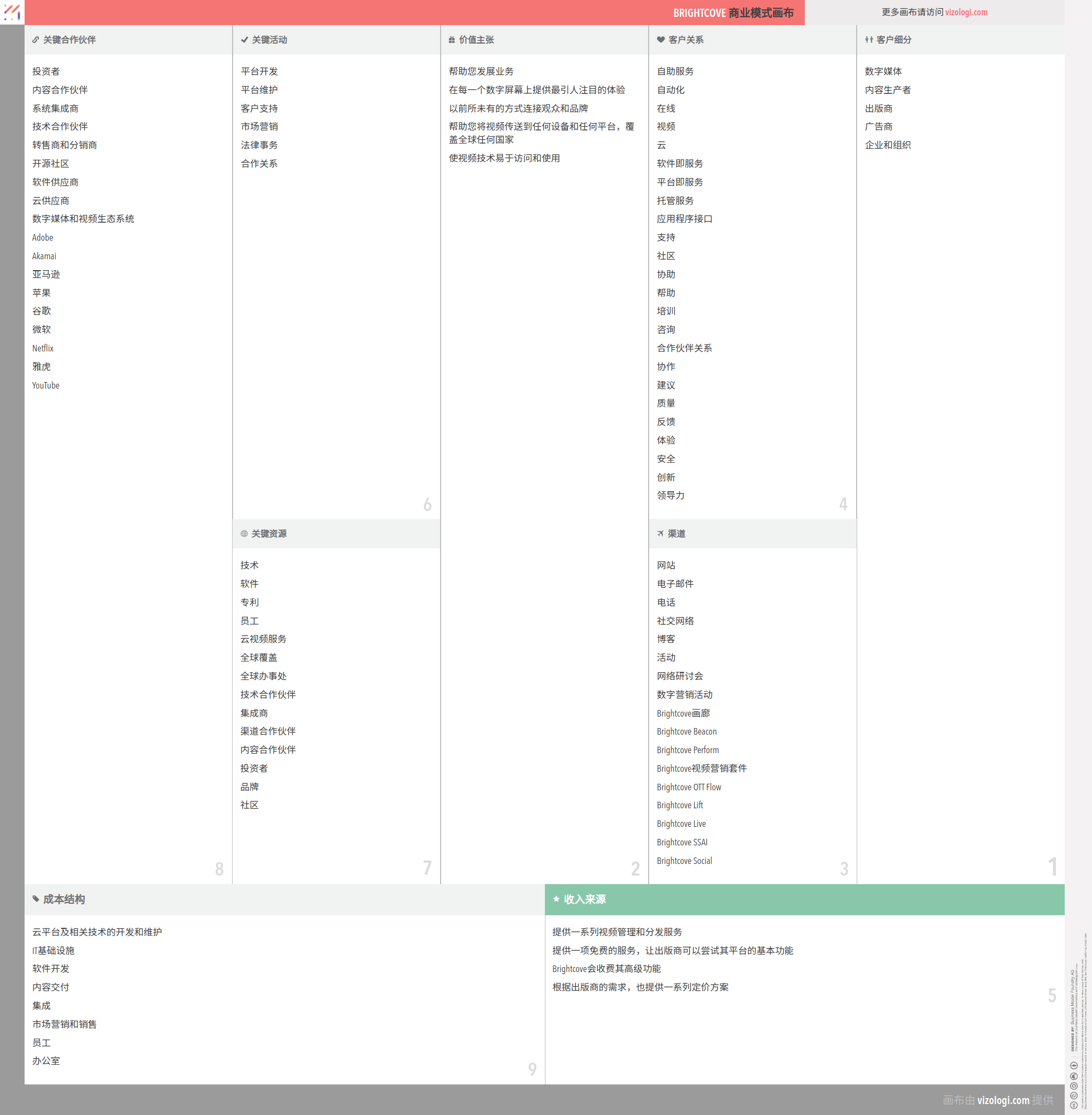Click the BRIGHTCOVE 商业模式画布 title
This screenshot has height=1115, width=1092.
pyautogui.click(x=733, y=13)
